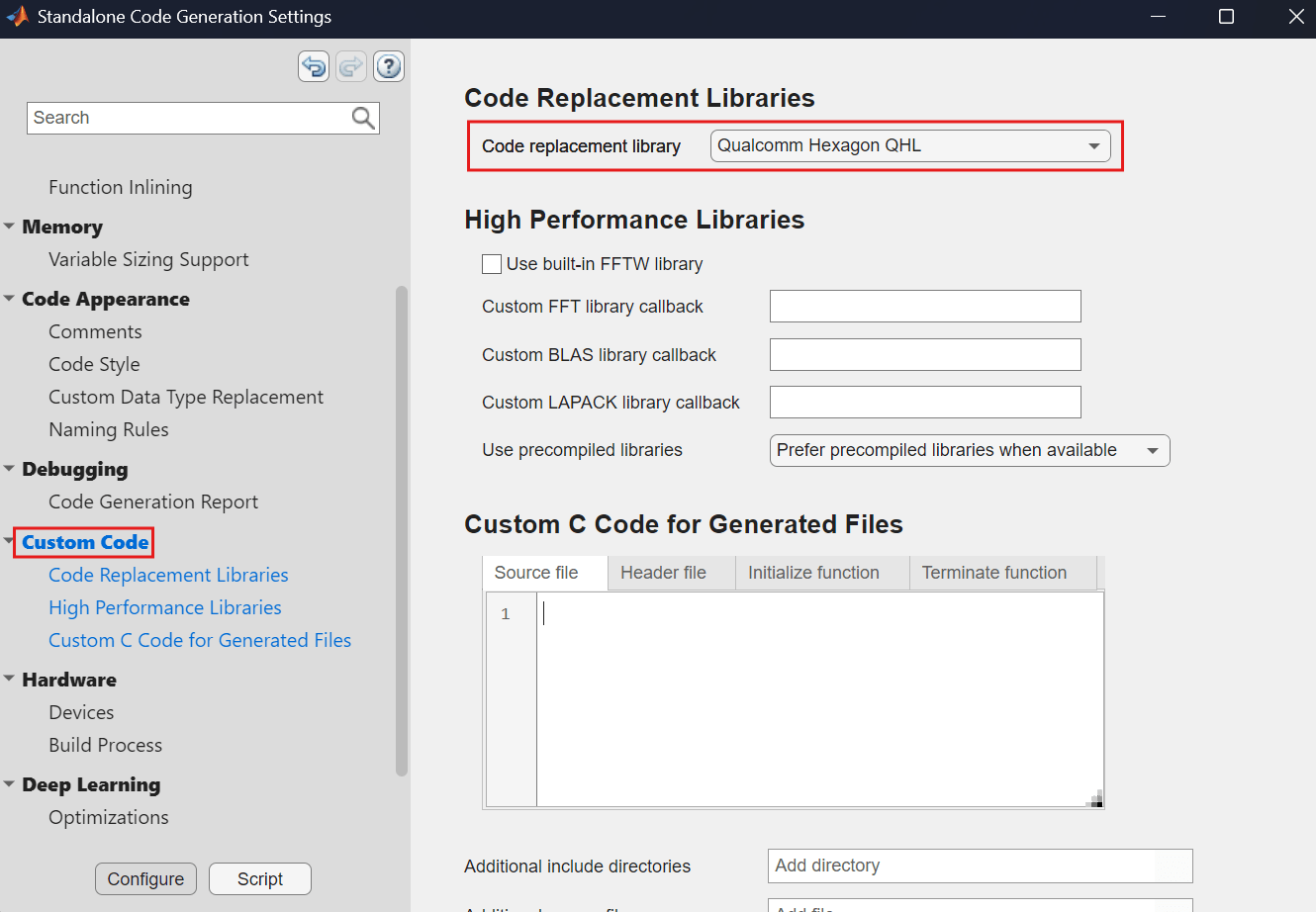Click the search magnifier icon
The image size is (1316, 912).
tap(363, 119)
